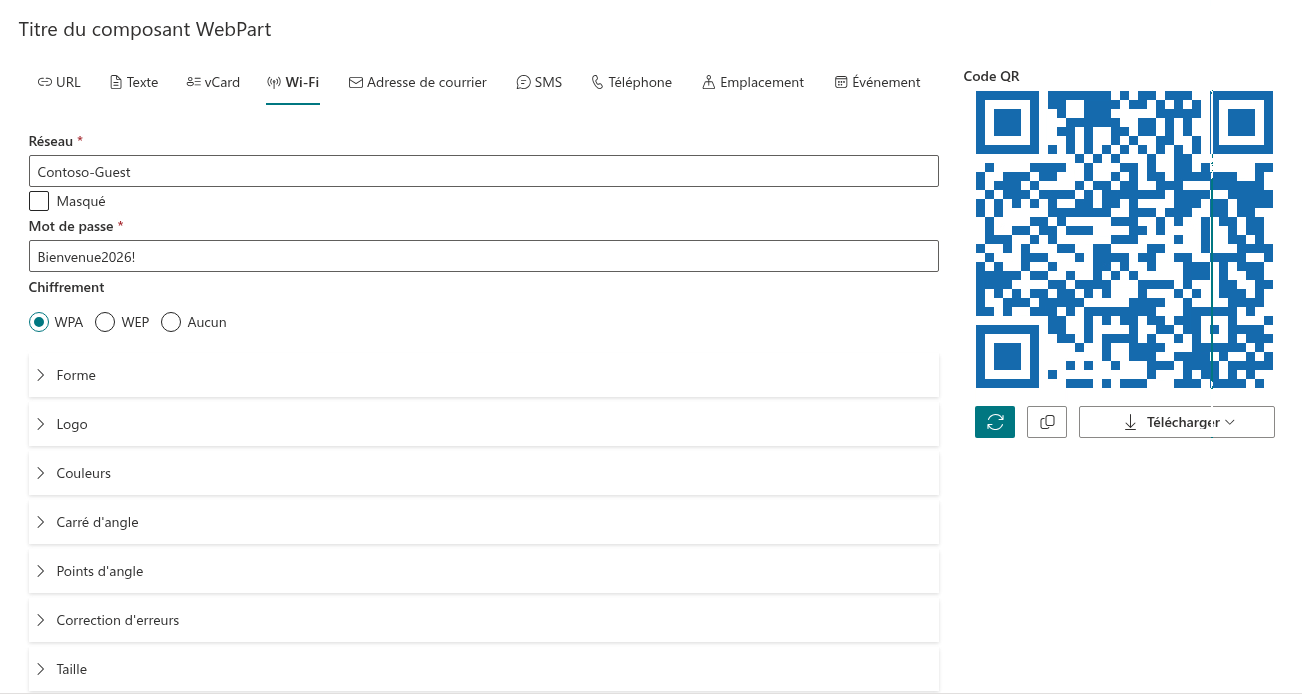1302x694 pixels.
Task: Click the "Chiffrement" label
Action: (x=67, y=287)
